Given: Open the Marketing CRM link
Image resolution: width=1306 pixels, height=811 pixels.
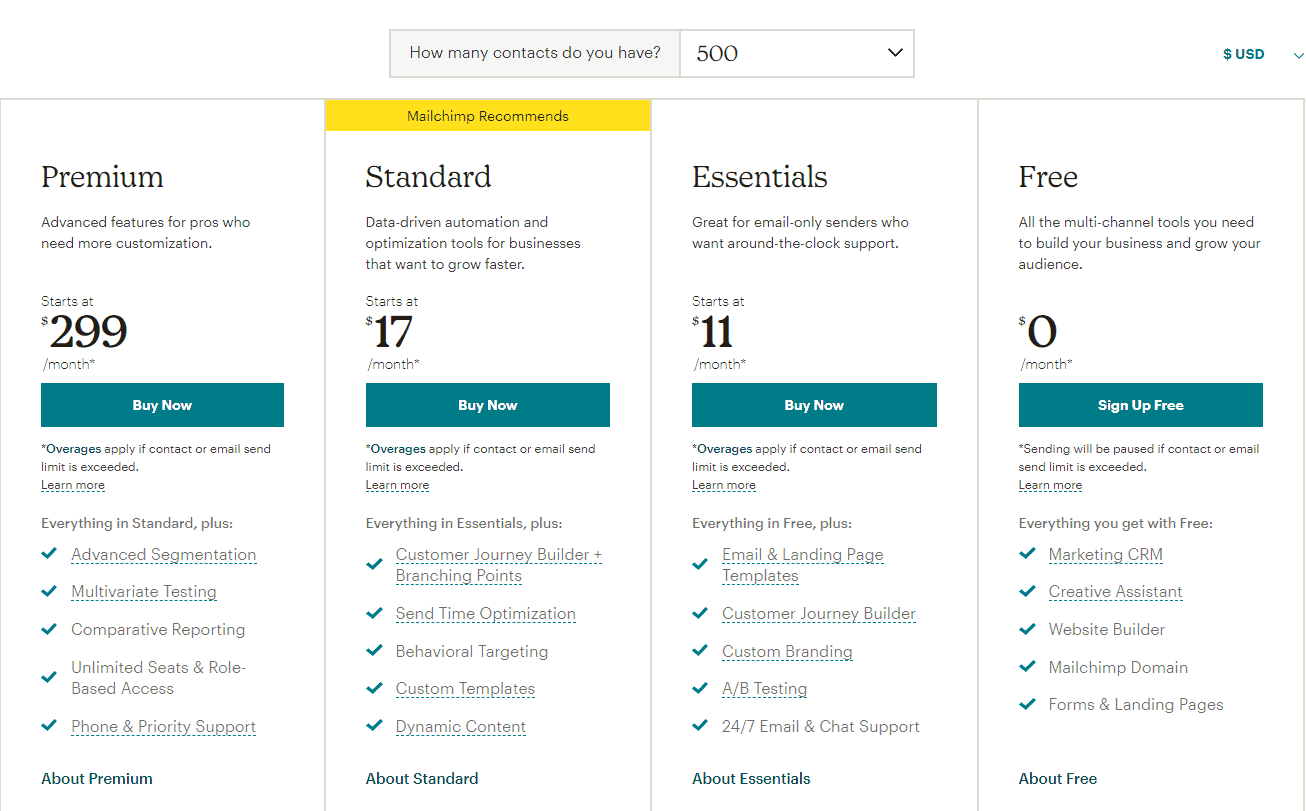Looking at the screenshot, I should tap(1105, 553).
